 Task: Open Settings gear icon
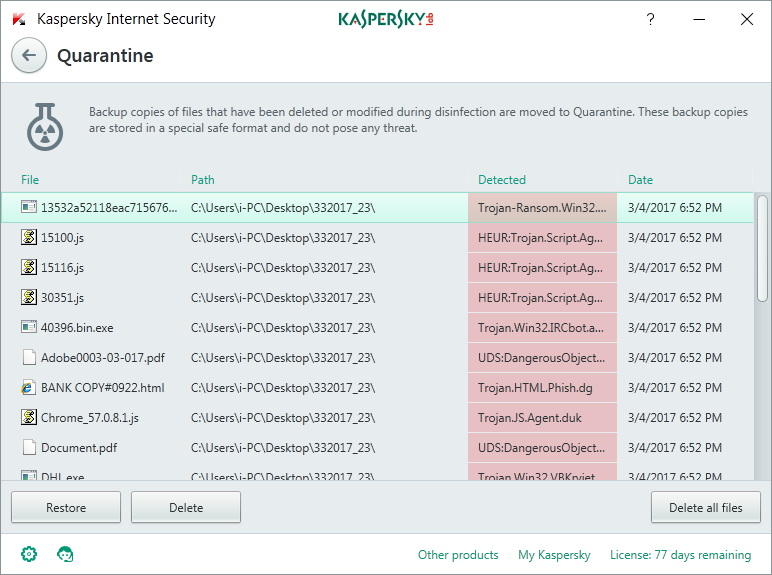[29, 554]
